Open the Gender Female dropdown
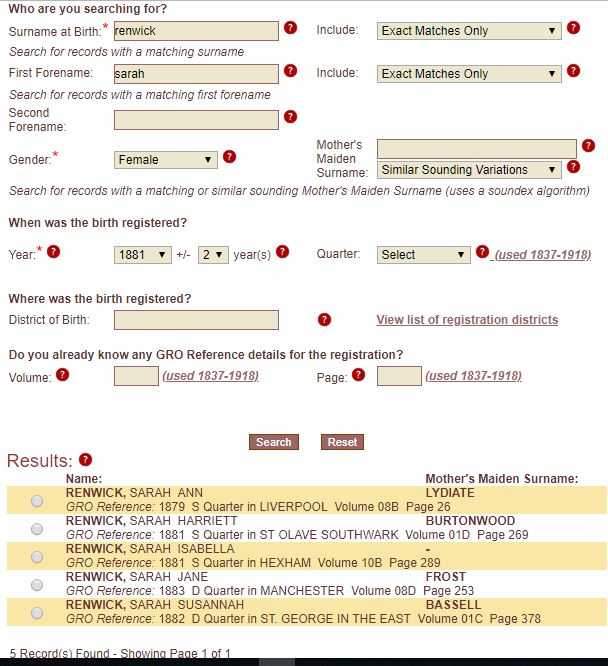608x666 pixels. [x=166, y=160]
